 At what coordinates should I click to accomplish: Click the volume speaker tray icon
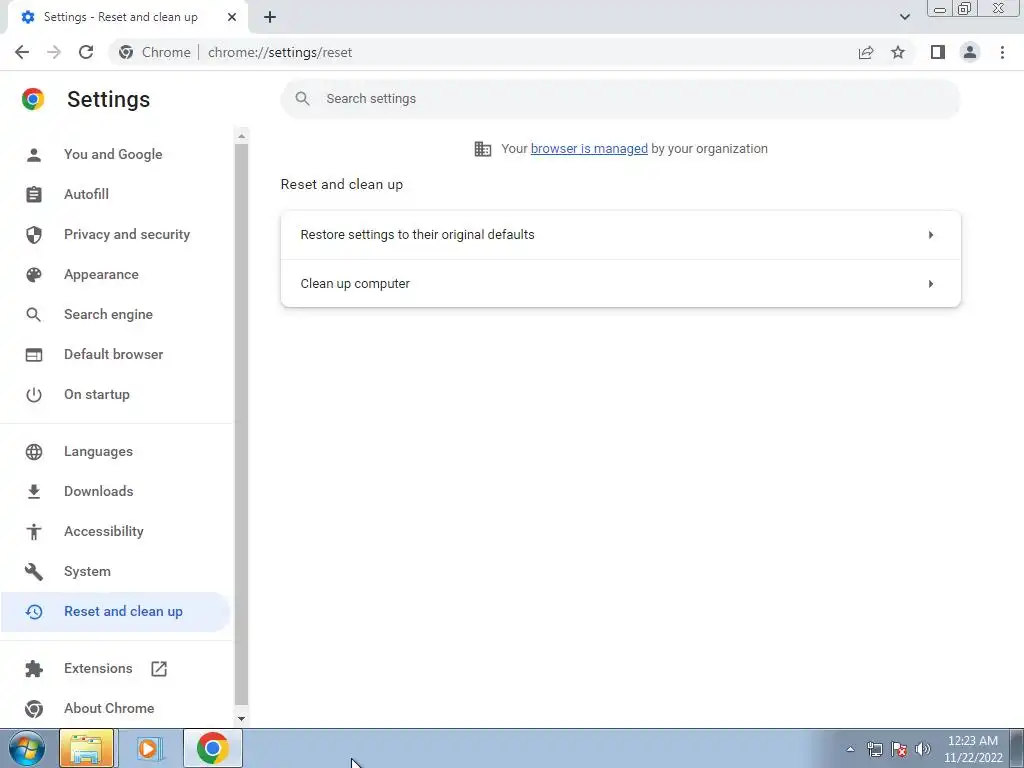point(923,749)
